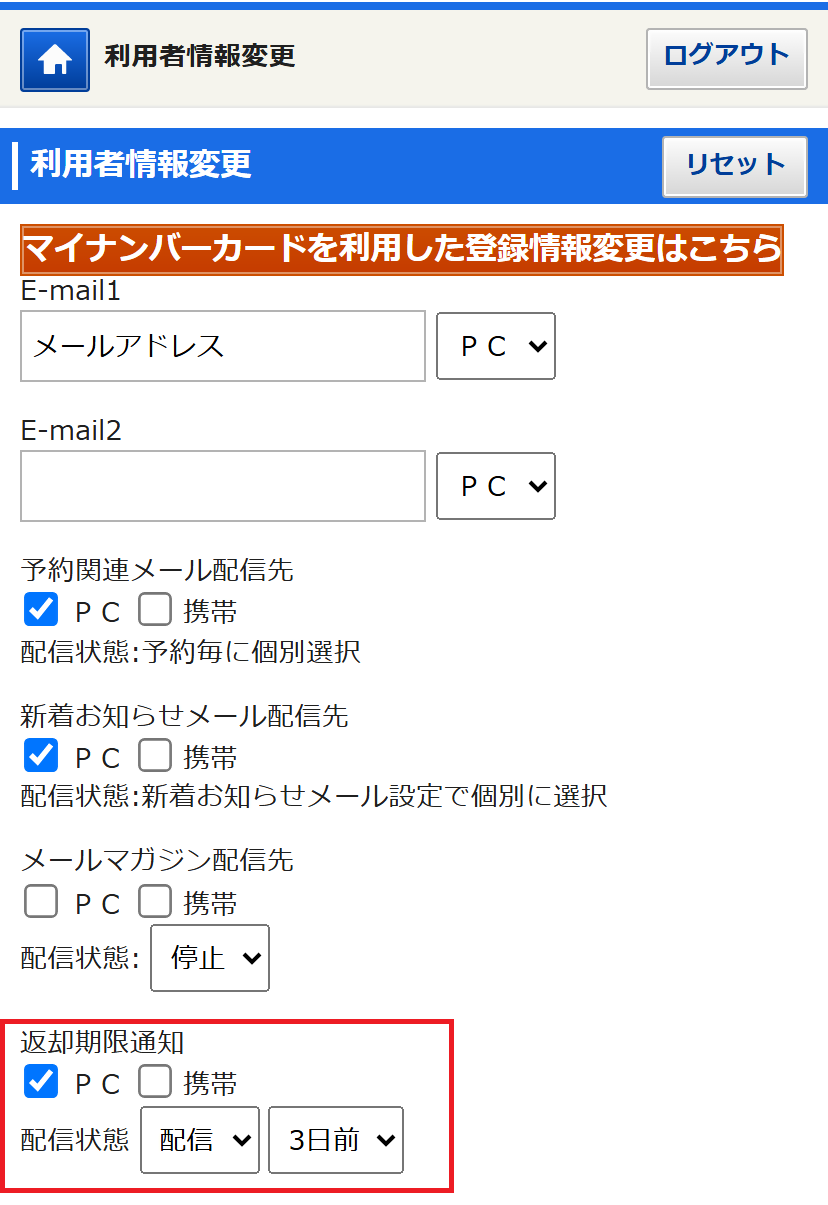Open マイナンバーカード registration change link
This screenshot has height=1205, width=828.
click(402, 249)
